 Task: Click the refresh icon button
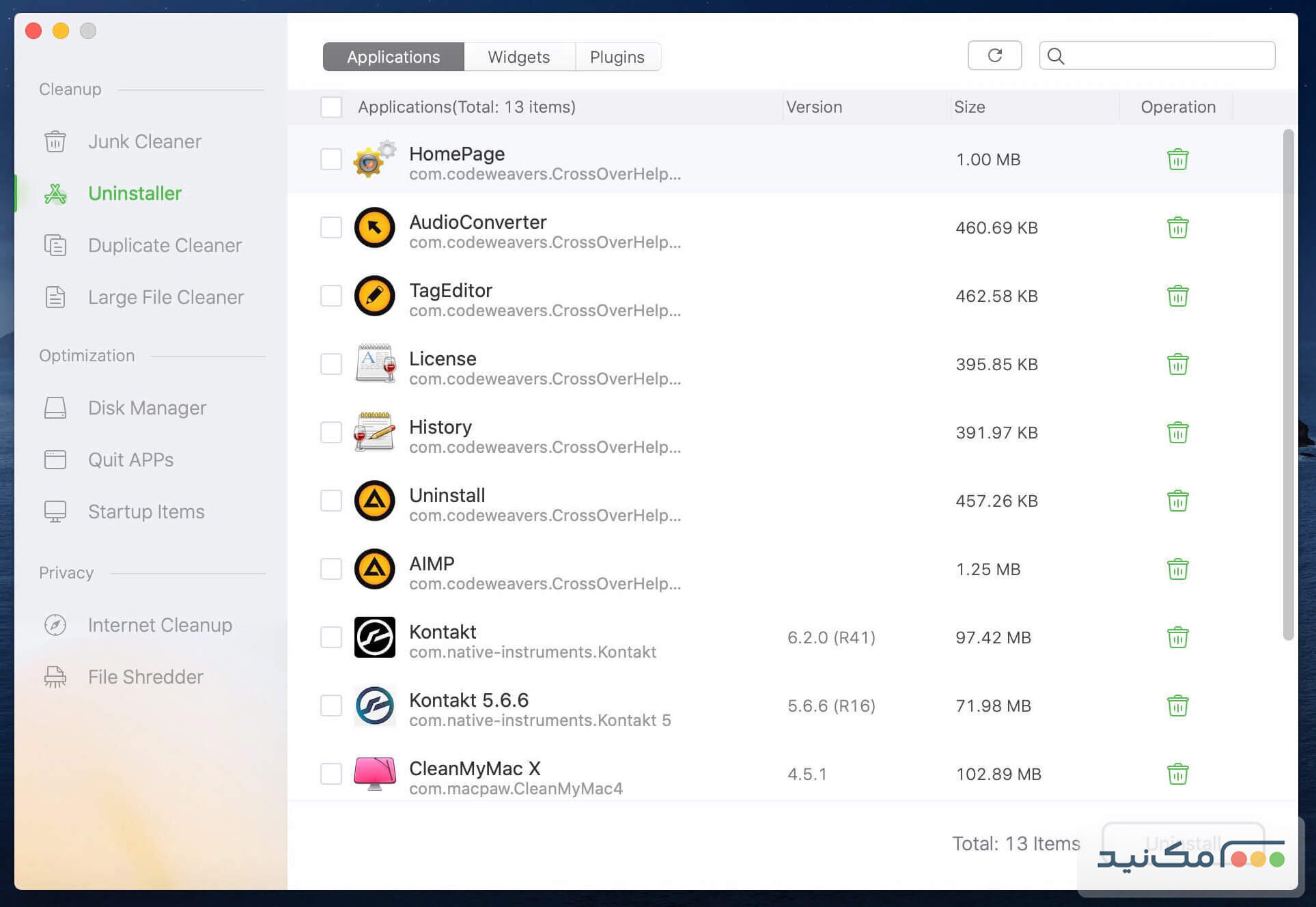point(994,55)
